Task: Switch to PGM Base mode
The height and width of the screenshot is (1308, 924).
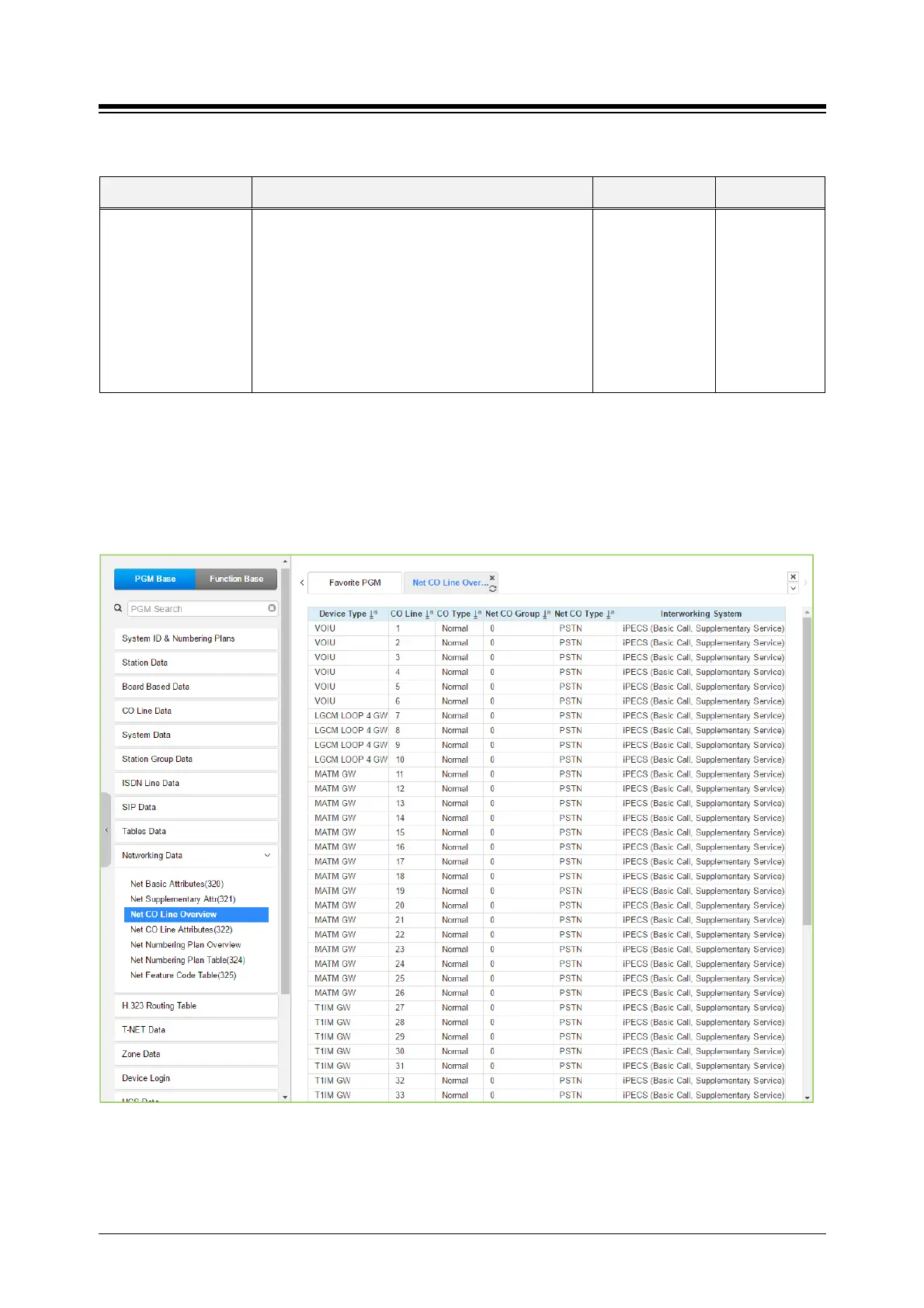Action: pos(155,579)
